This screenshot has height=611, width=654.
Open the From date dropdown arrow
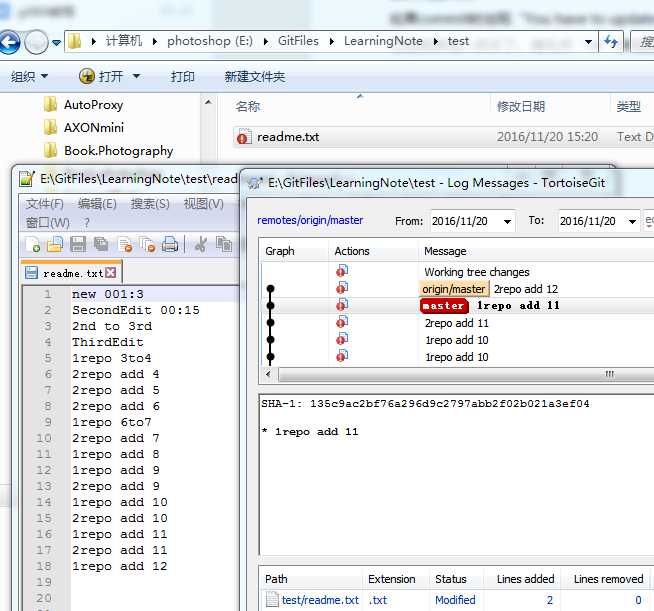click(x=507, y=221)
